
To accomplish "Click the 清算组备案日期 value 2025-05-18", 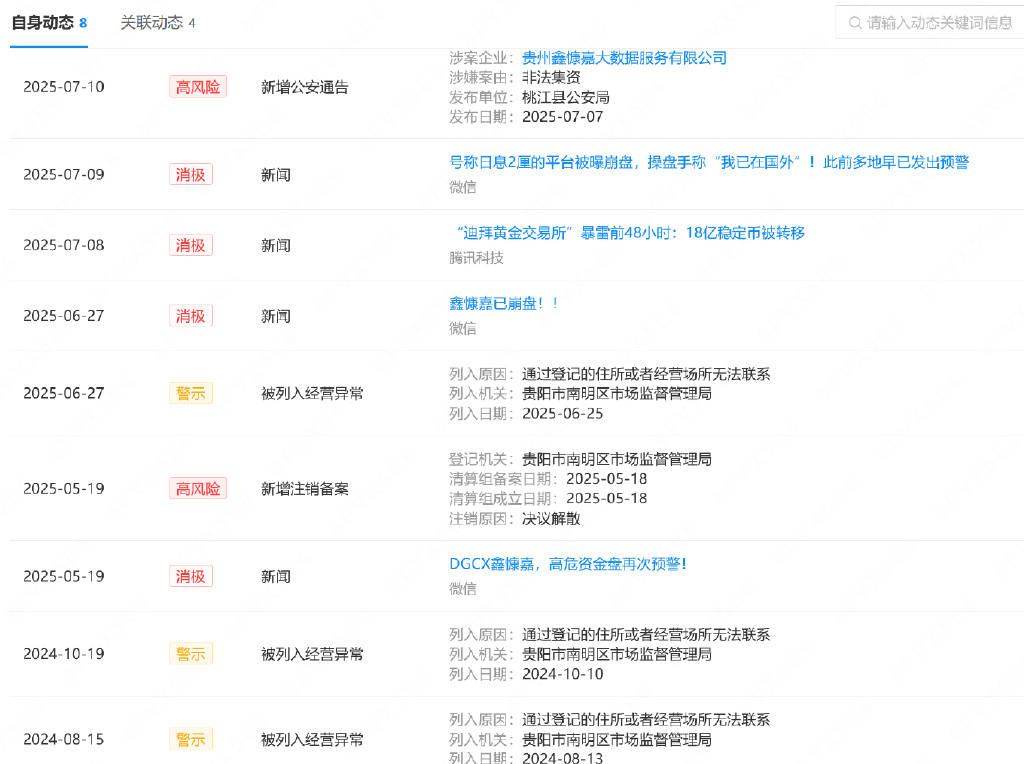I will pos(607,479).
